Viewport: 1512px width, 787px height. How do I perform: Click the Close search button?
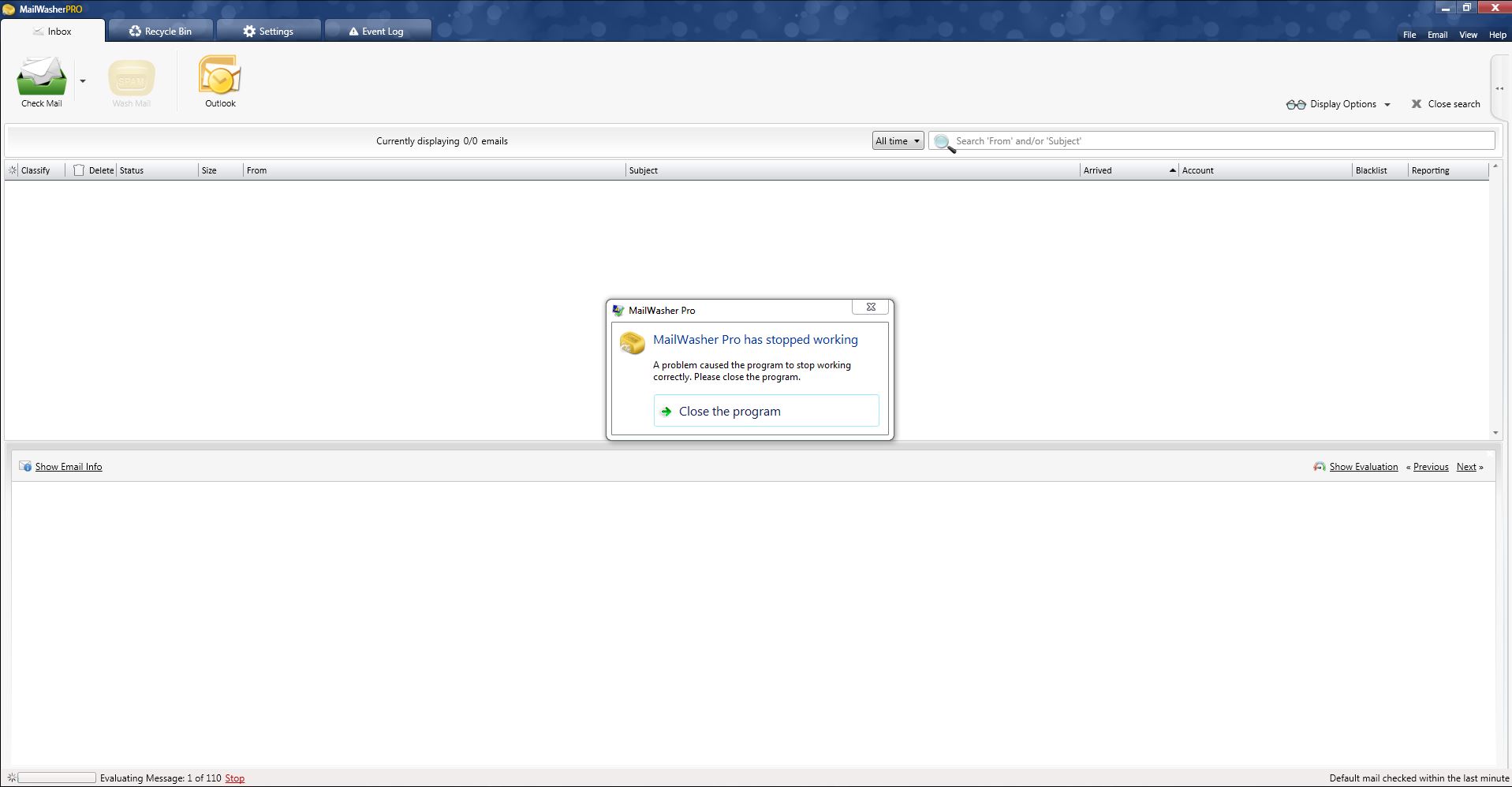coord(1446,104)
